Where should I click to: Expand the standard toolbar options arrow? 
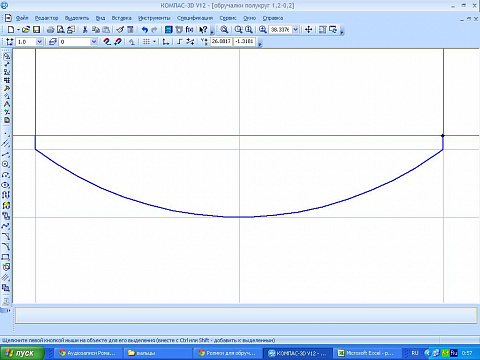(x=212, y=32)
